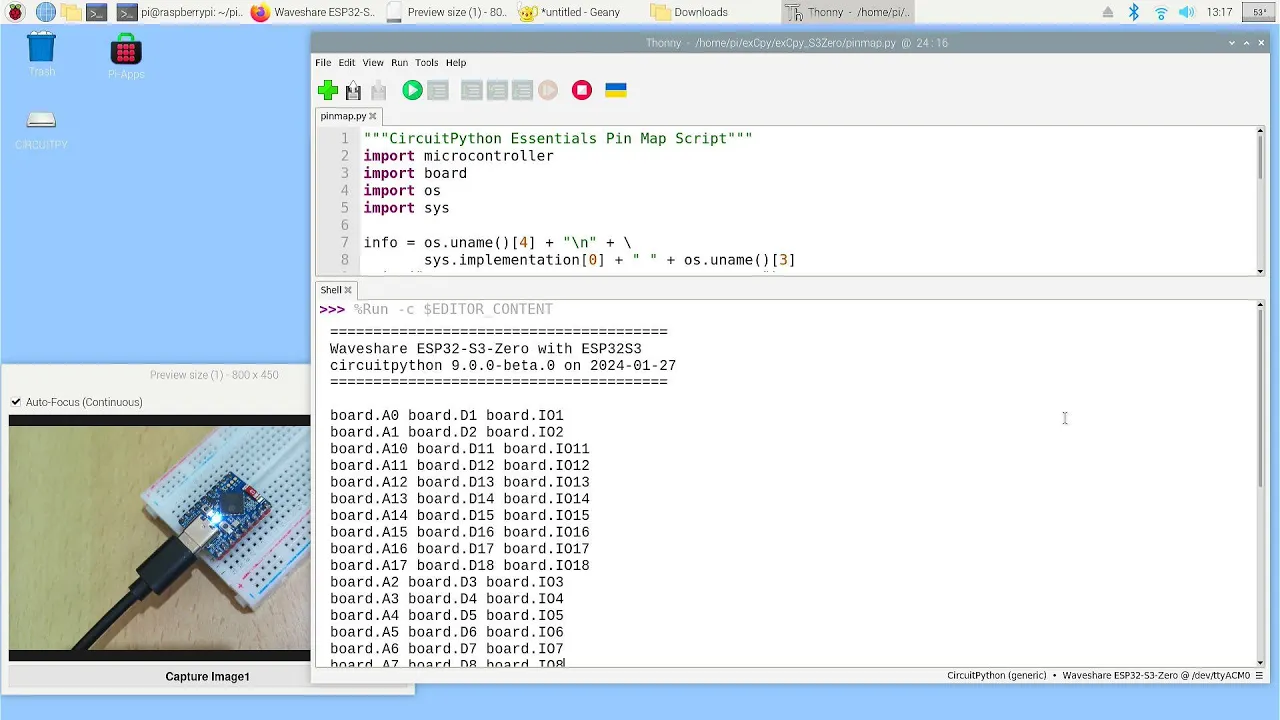Open the Help menu in Thonny
Image resolution: width=1280 pixels, height=720 pixels.
point(456,62)
